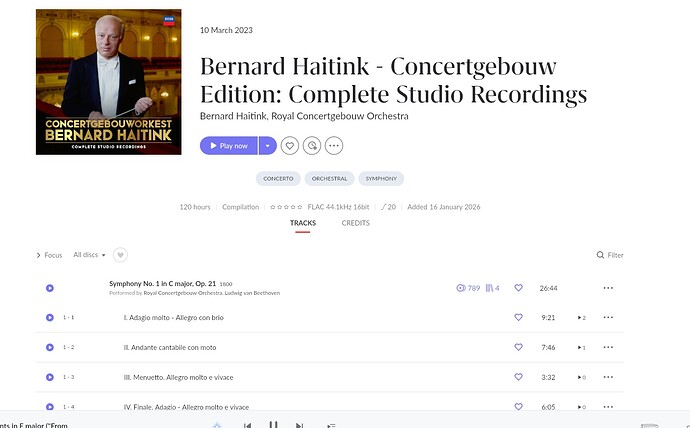Open the All discs dropdown
Image resolution: width=690 pixels, height=428 pixels.
[89, 255]
